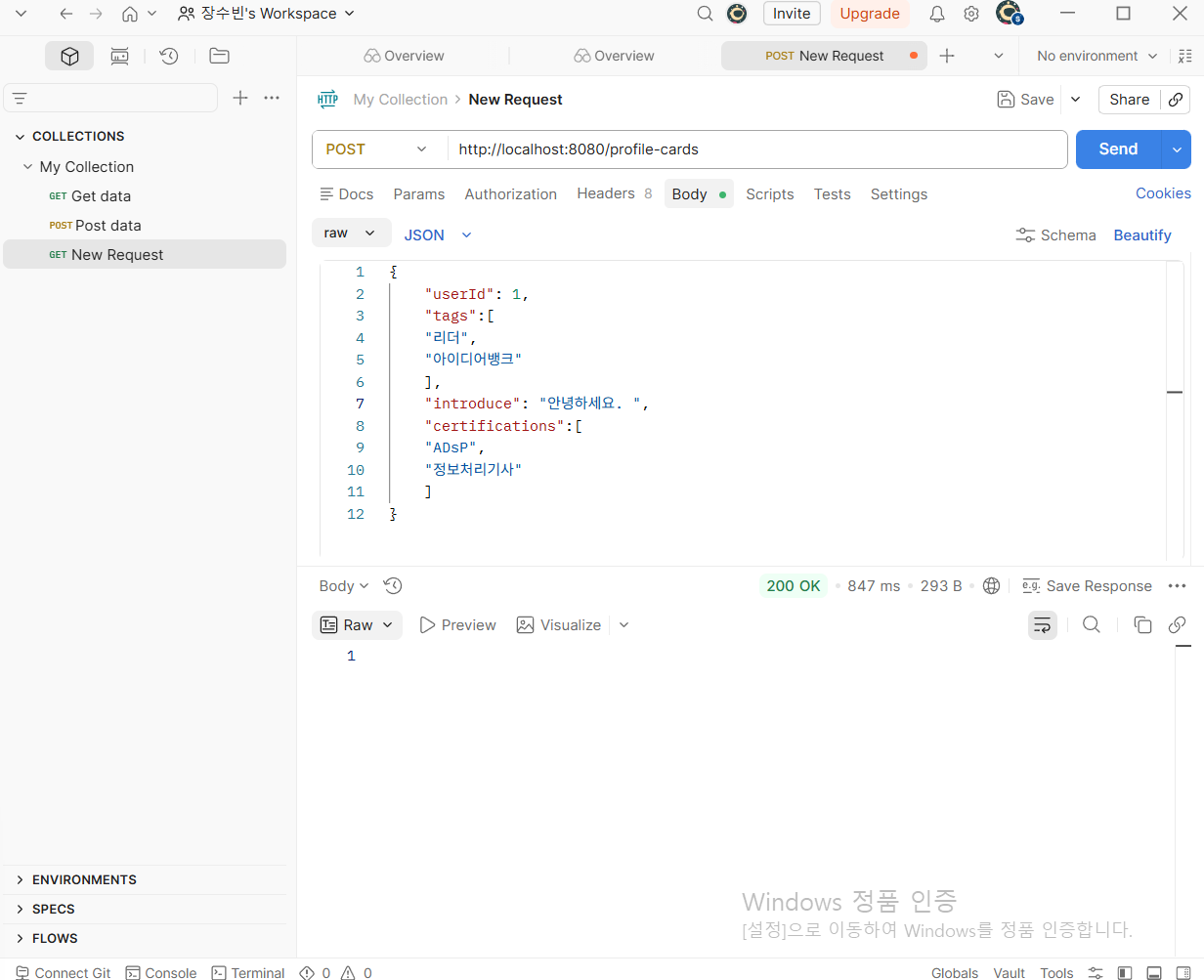Open response history clock icon
Screen dimensions: 1204x980
click(x=393, y=586)
